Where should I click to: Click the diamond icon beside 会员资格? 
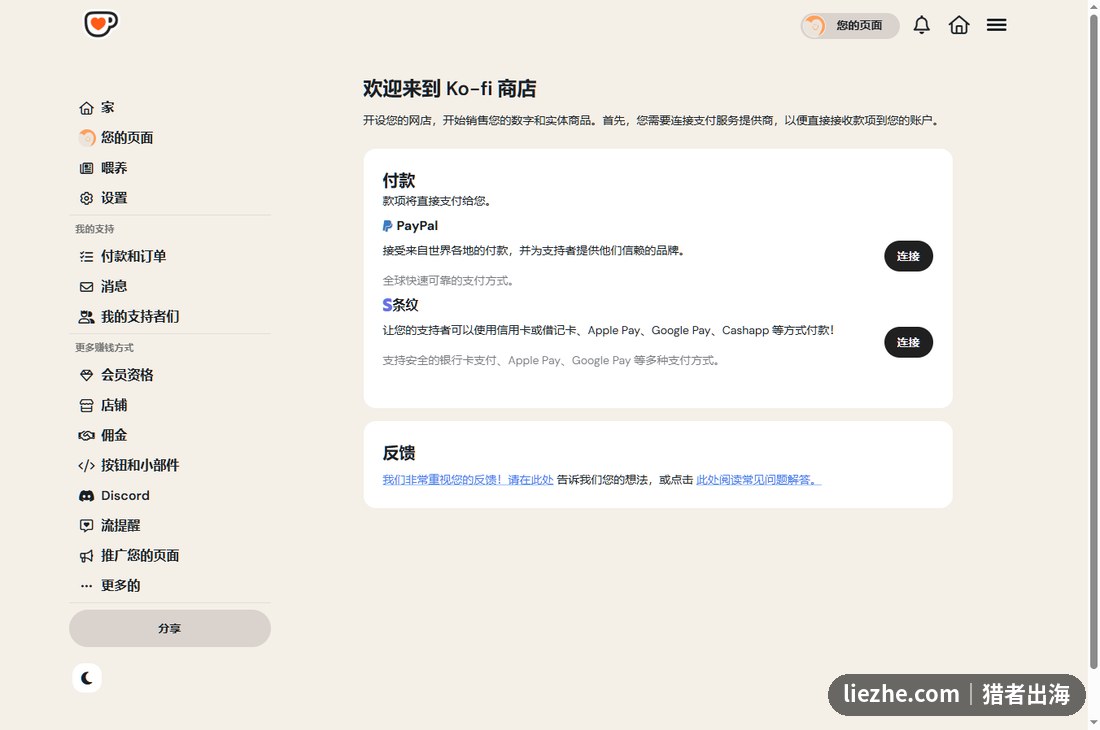click(x=86, y=375)
